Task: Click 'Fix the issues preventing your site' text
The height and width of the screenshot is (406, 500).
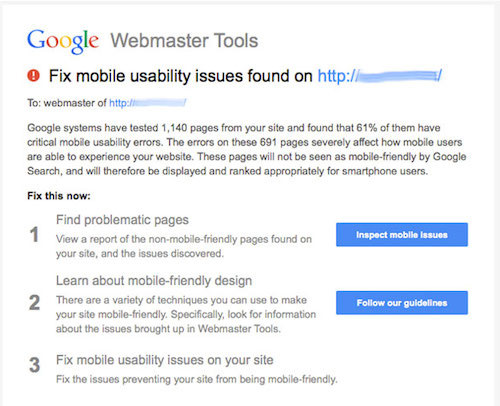Action: tap(197, 379)
